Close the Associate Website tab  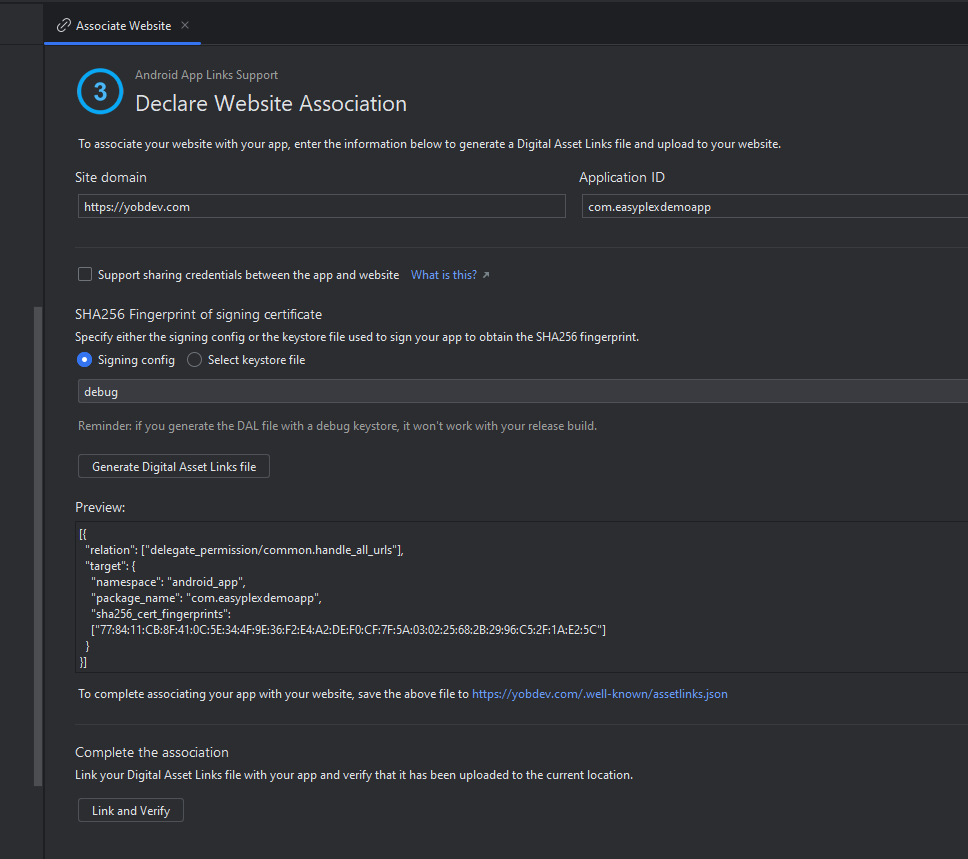tap(184, 27)
